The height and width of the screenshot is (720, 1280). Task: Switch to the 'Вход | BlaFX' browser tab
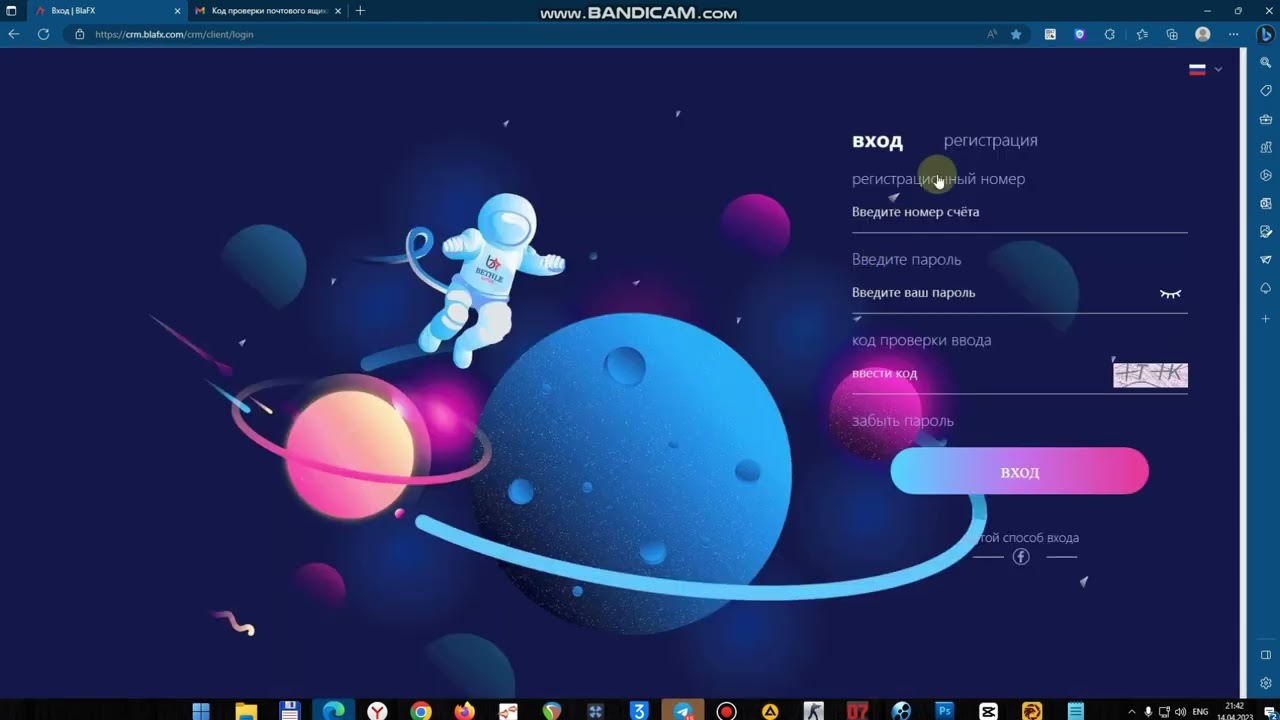[107, 11]
